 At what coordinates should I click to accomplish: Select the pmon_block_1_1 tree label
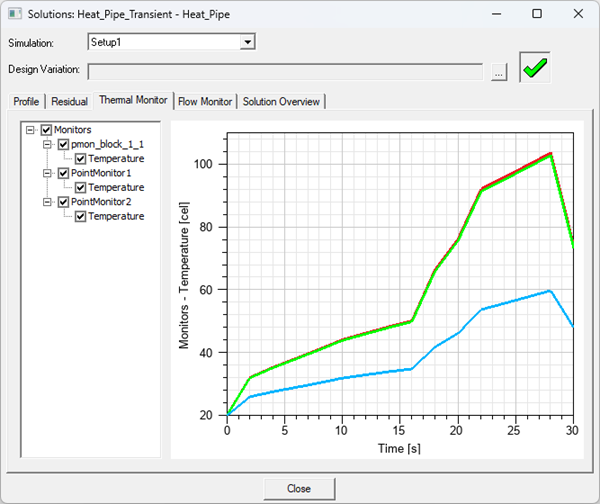(x=107, y=144)
